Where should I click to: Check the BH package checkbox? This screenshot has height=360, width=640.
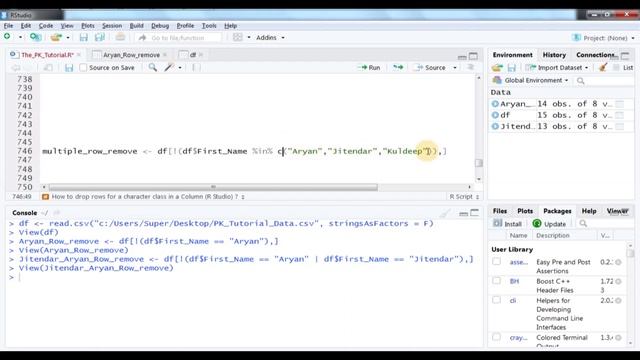(x=496, y=281)
